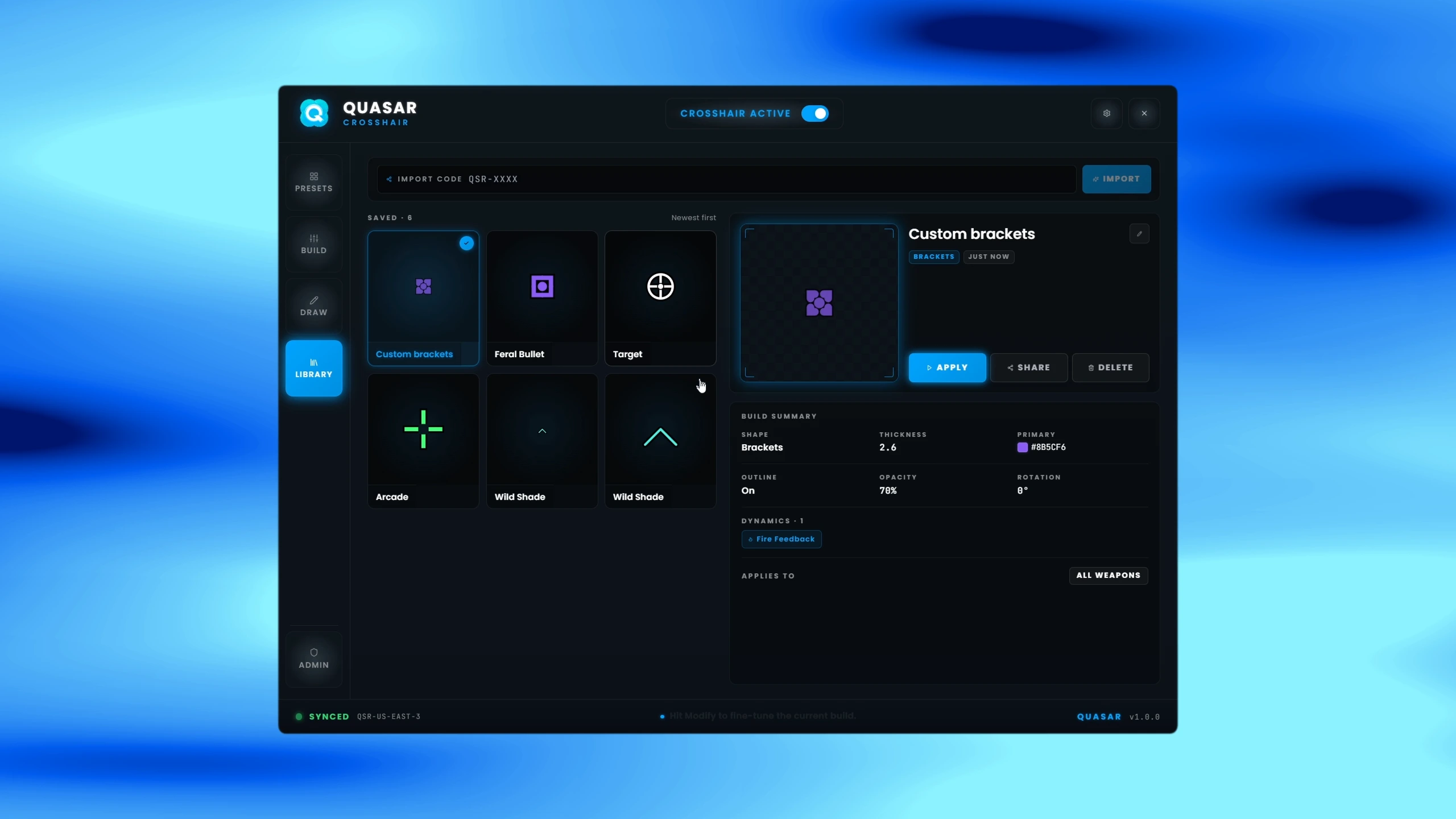The height and width of the screenshot is (819, 1456).
Task: Click the Opacity value 70%
Action: pos(888,491)
